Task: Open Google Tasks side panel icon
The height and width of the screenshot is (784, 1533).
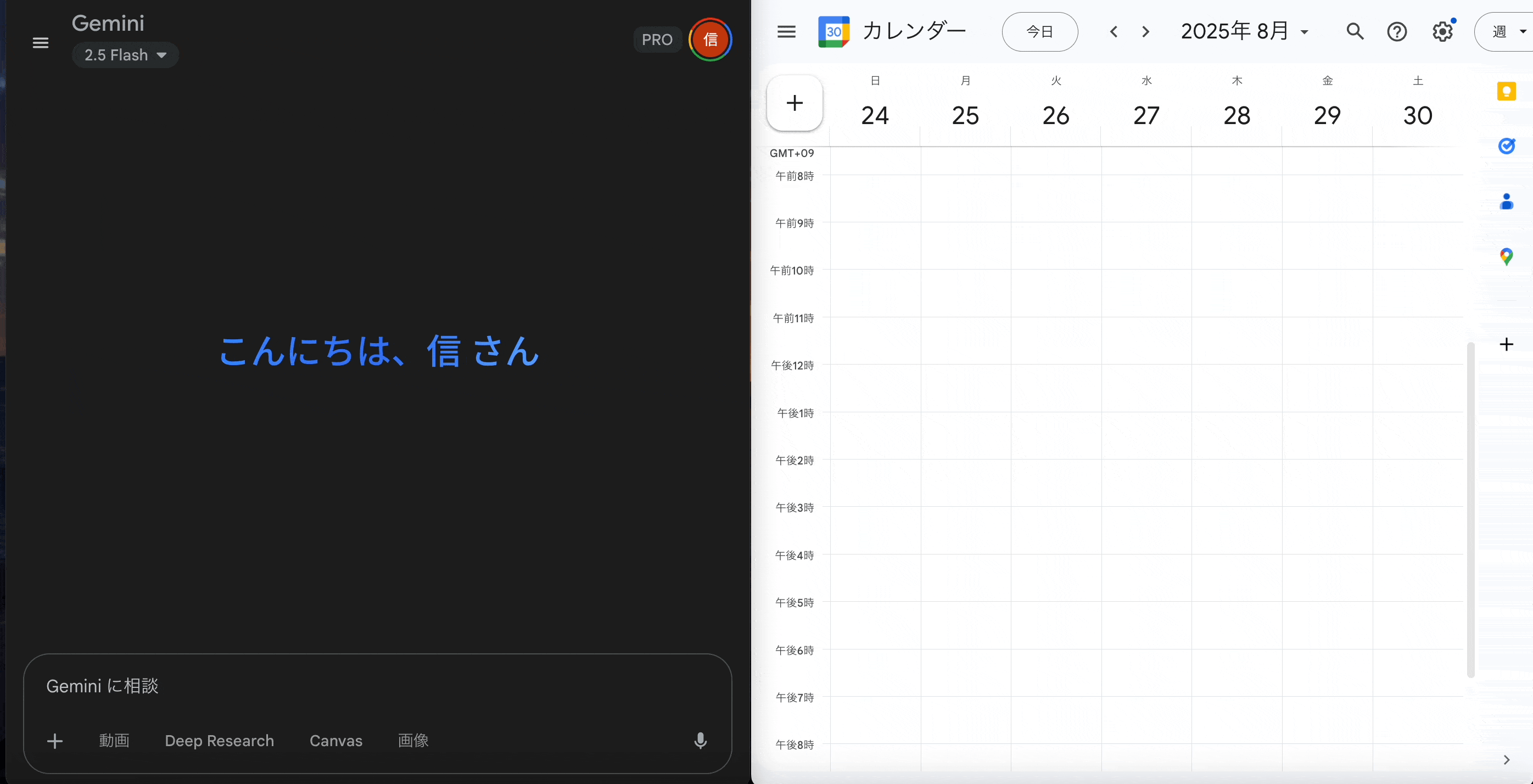Action: pyautogui.click(x=1506, y=145)
